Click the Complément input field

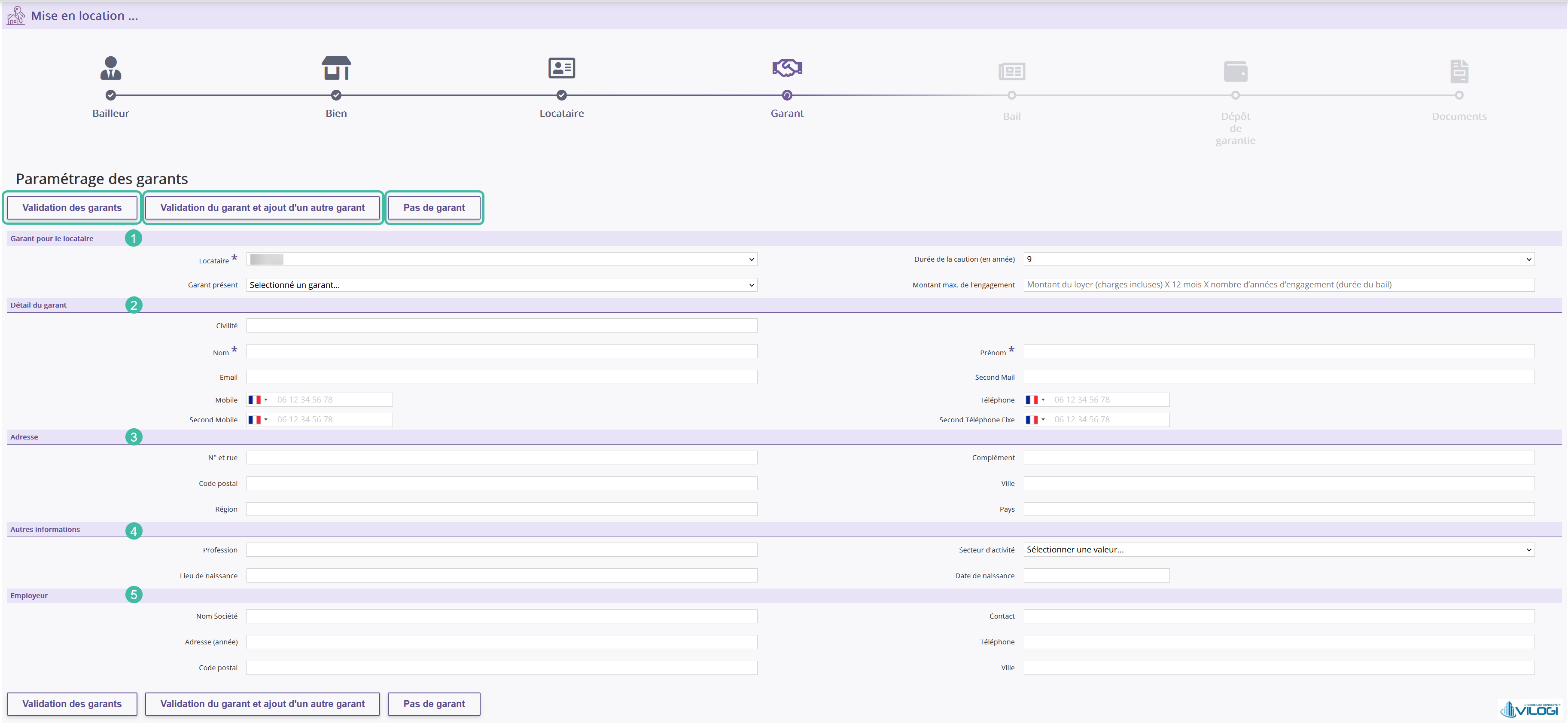point(1279,458)
